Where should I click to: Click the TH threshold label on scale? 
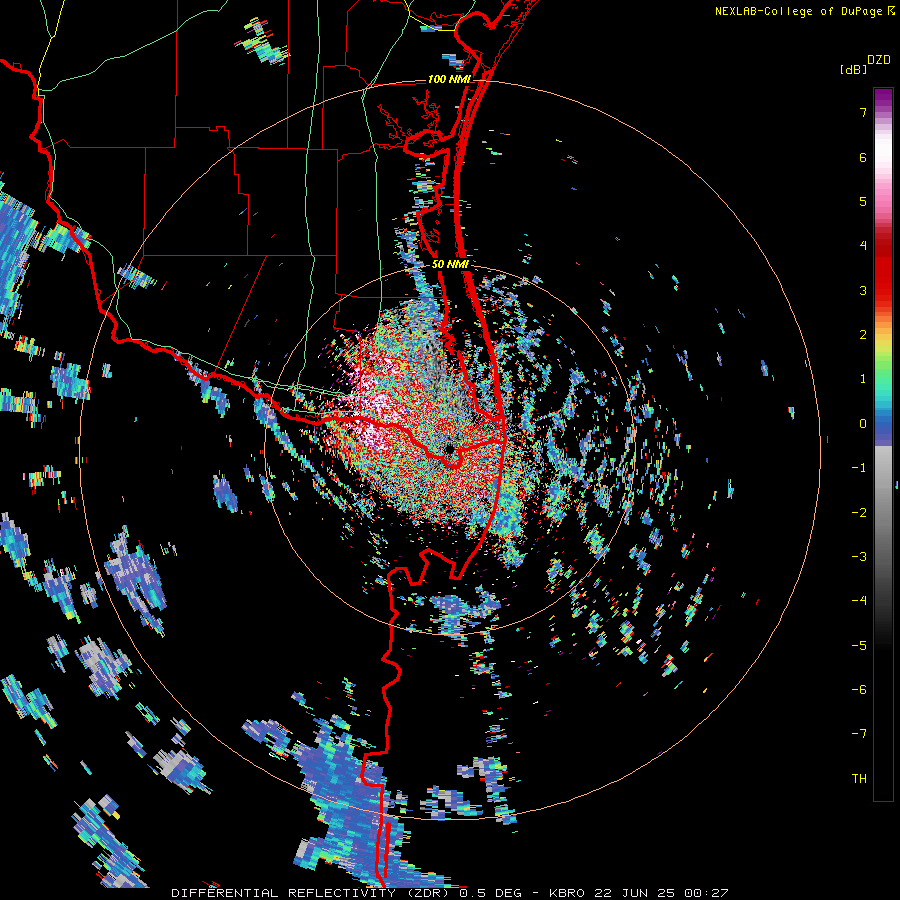(x=859, y=779)
